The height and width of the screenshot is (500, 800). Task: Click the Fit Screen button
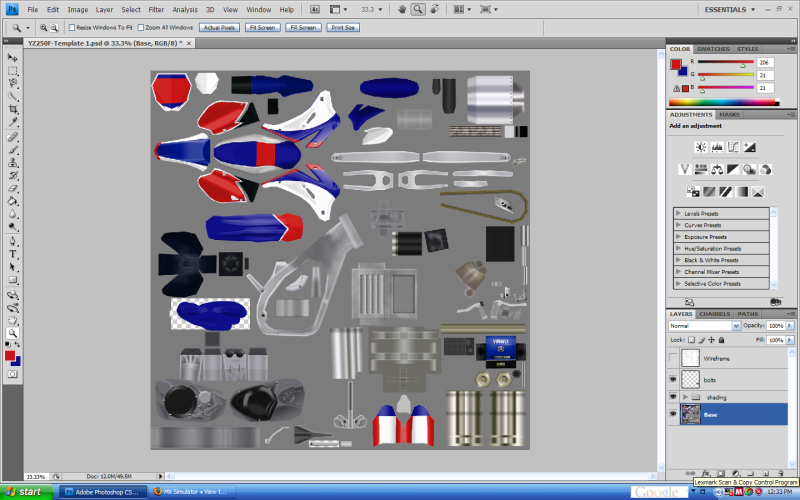262,28
